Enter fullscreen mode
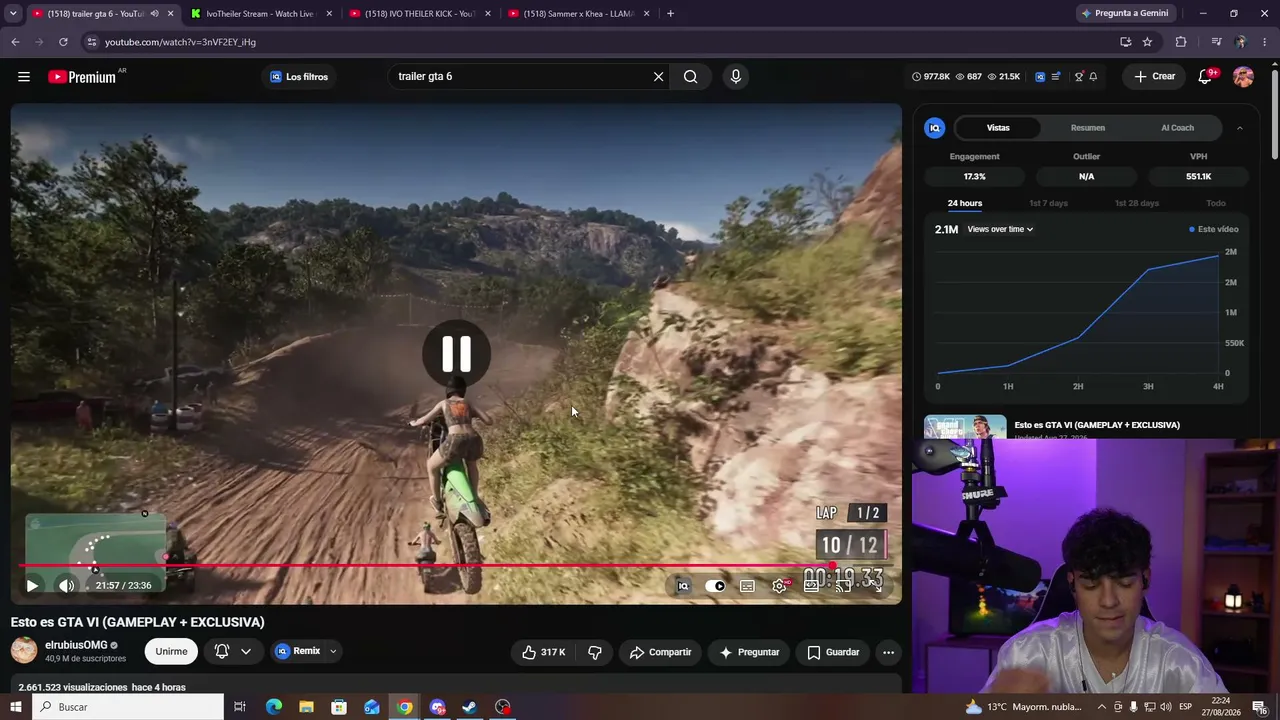 (x=875, y=586)
